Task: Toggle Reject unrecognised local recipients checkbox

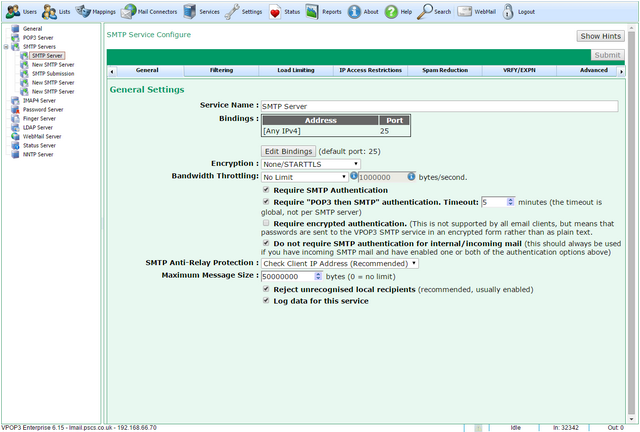Action: point(266,289)
